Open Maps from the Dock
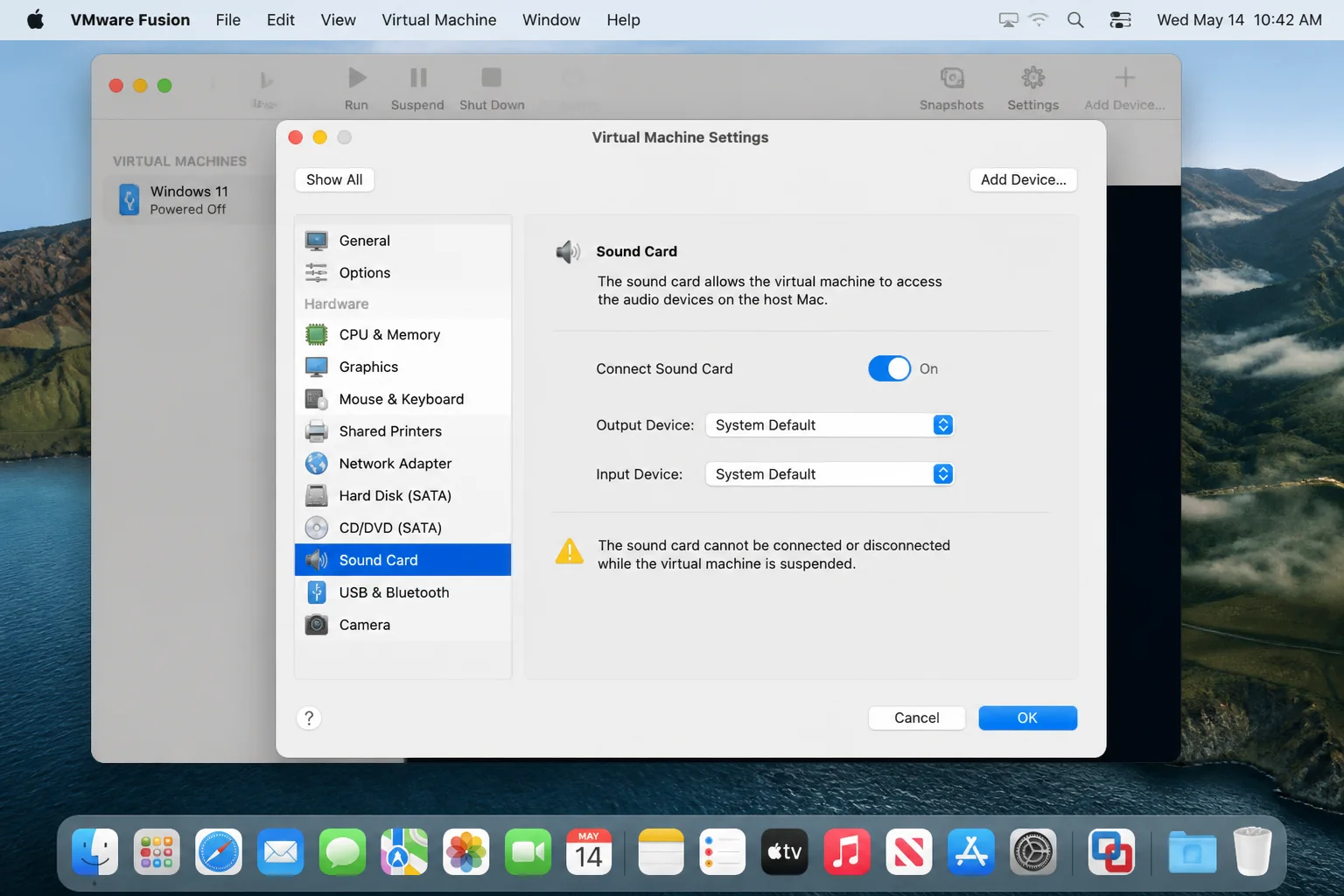 tap(404, 851)
